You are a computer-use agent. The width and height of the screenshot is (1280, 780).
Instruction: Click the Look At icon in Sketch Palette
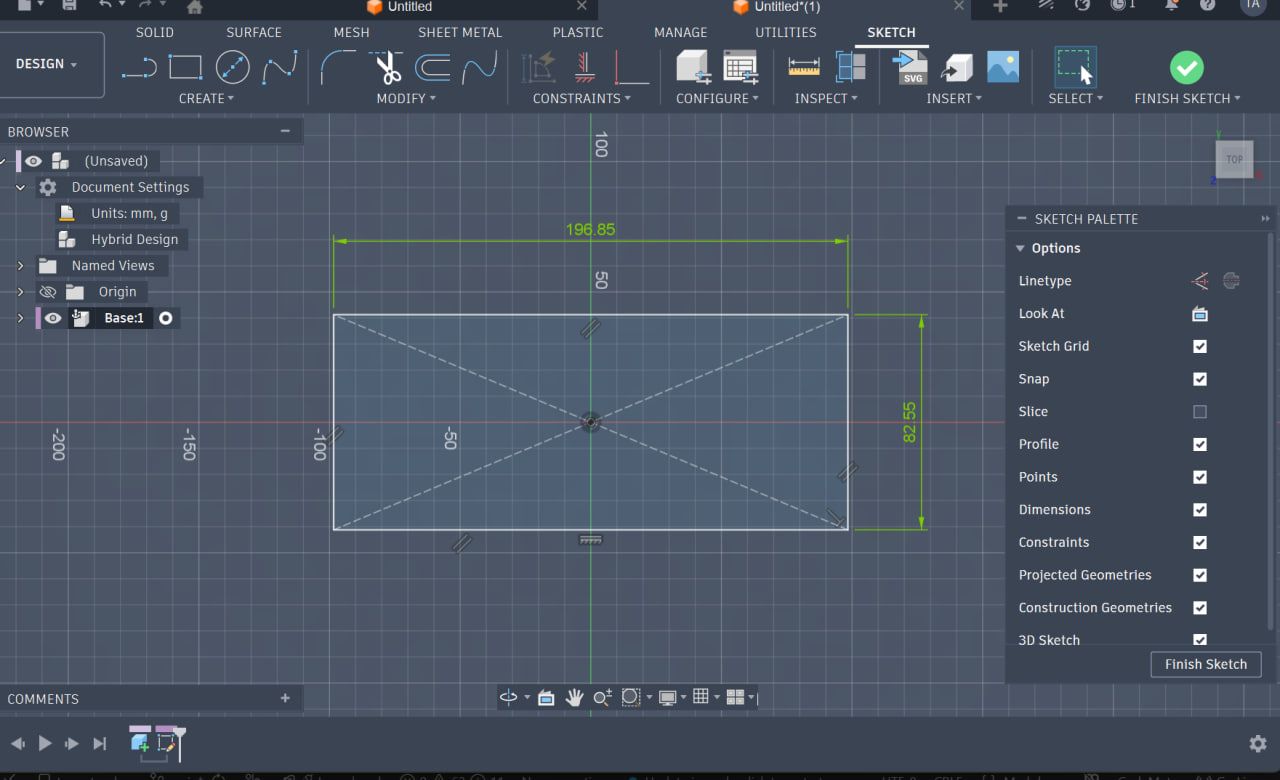click(1200, 314)
